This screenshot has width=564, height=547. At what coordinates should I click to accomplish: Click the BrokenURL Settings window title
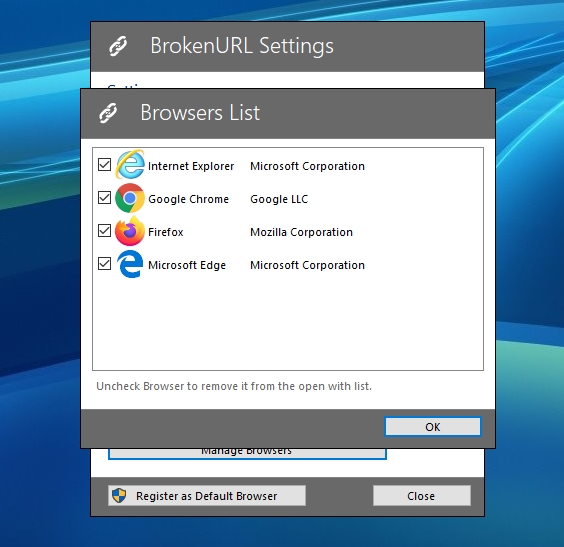242,46
